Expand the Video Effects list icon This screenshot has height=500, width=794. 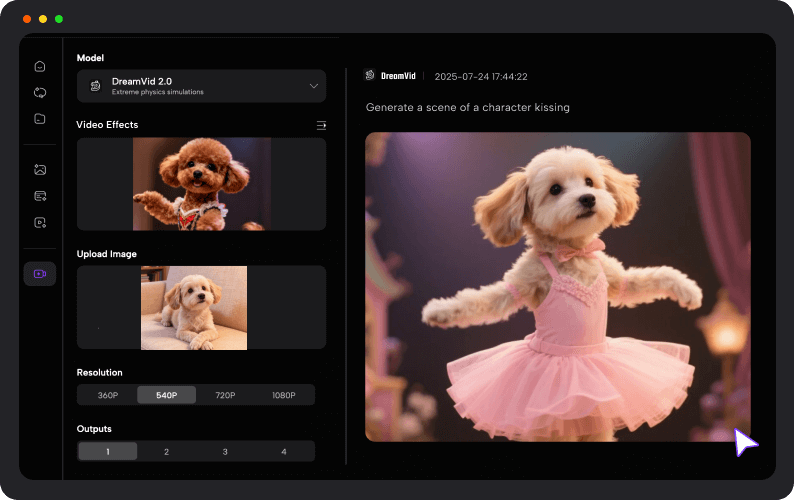(321, 126)
